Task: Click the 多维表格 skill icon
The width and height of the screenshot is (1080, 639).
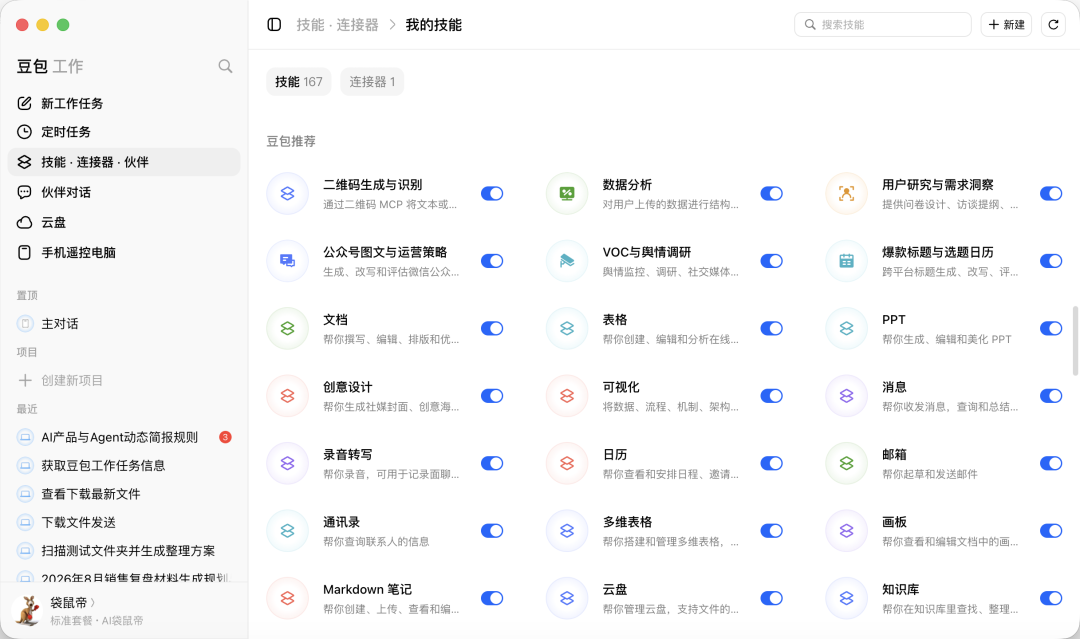Action: click(567, 531)
